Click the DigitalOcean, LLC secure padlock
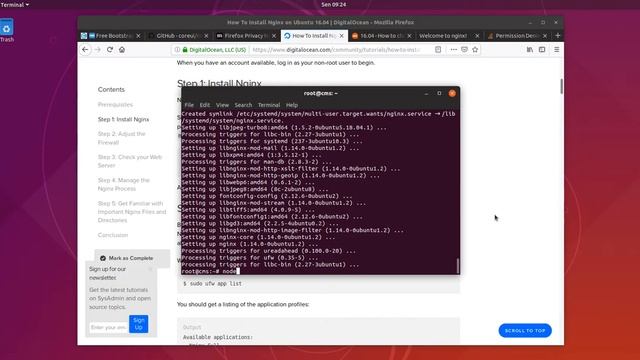This screenshot has width=640, height=360. point(185,49)
